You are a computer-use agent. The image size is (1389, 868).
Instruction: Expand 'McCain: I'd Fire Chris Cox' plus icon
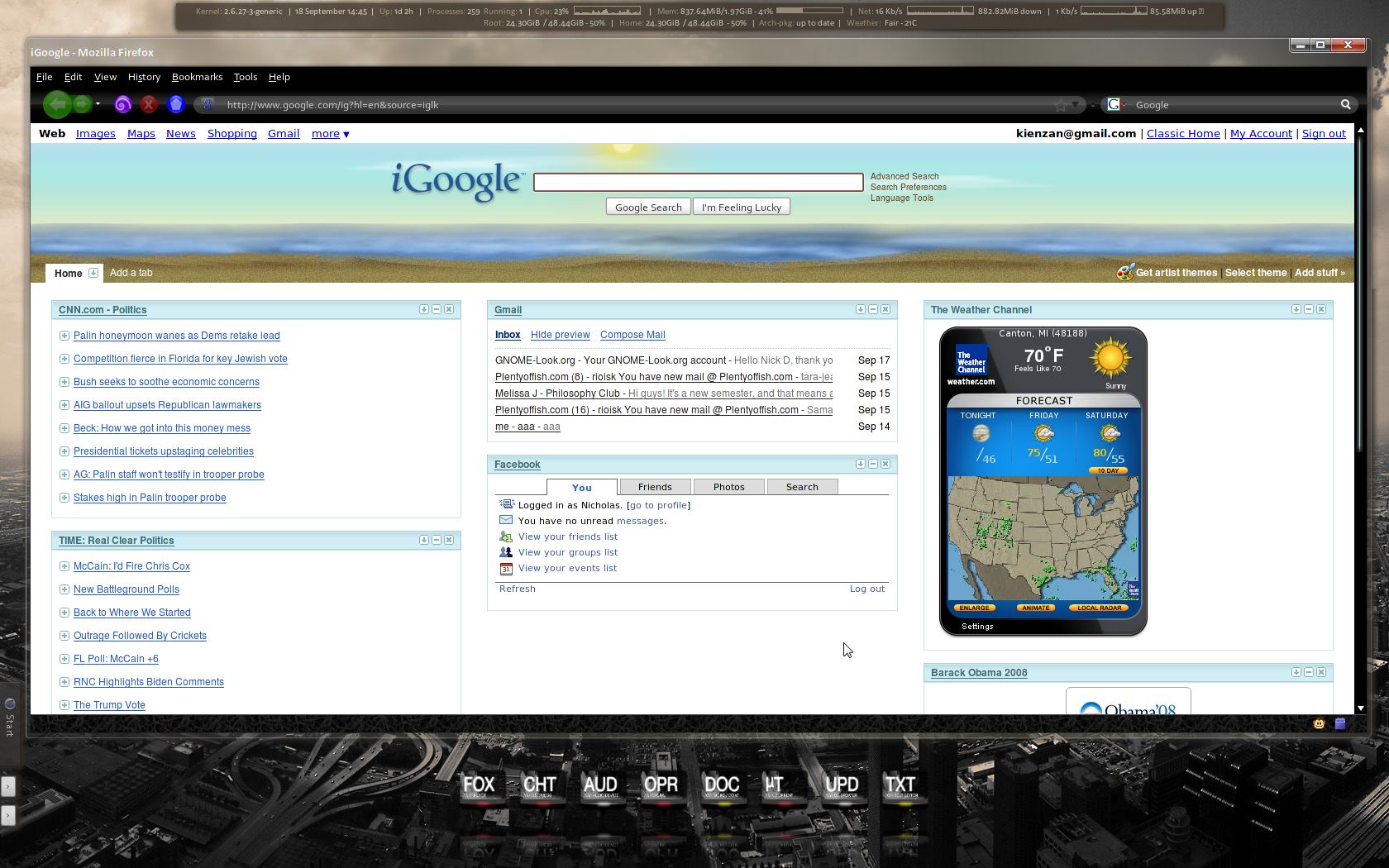tap(64, 566)
